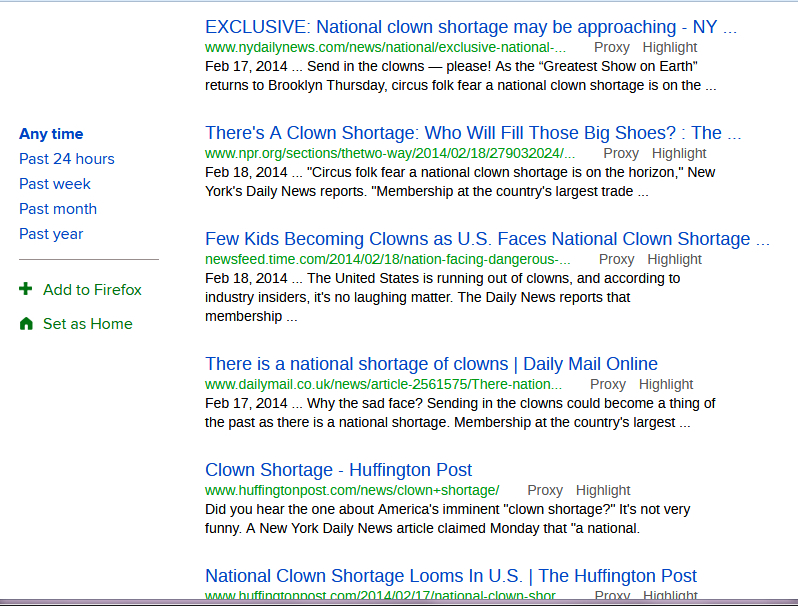This screenshot has height=606, width=798.
Task: Open the huffingtonpost.com/news/clown+shortage URL
Action: coord(352,490)
